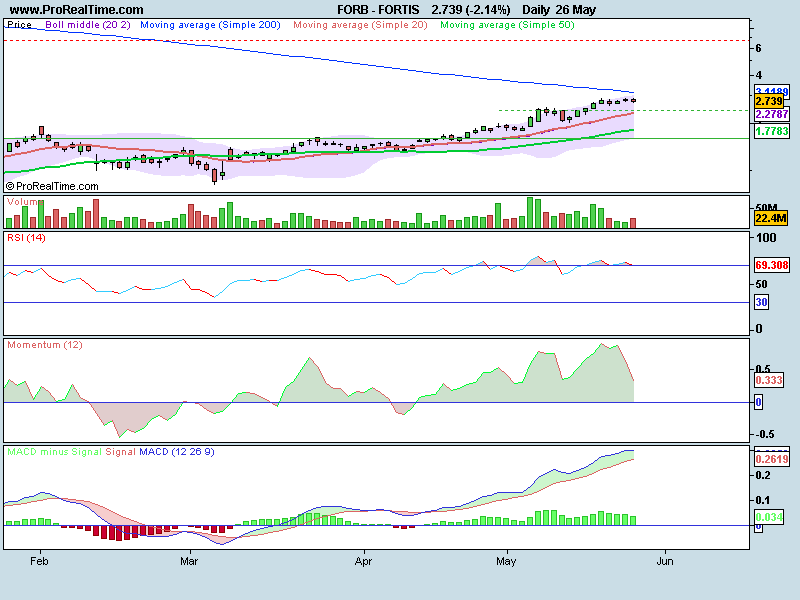Click the green 1.7783 moving average tag
The height and width of the screenshot is (600, 800).
(x=771, y=131)
